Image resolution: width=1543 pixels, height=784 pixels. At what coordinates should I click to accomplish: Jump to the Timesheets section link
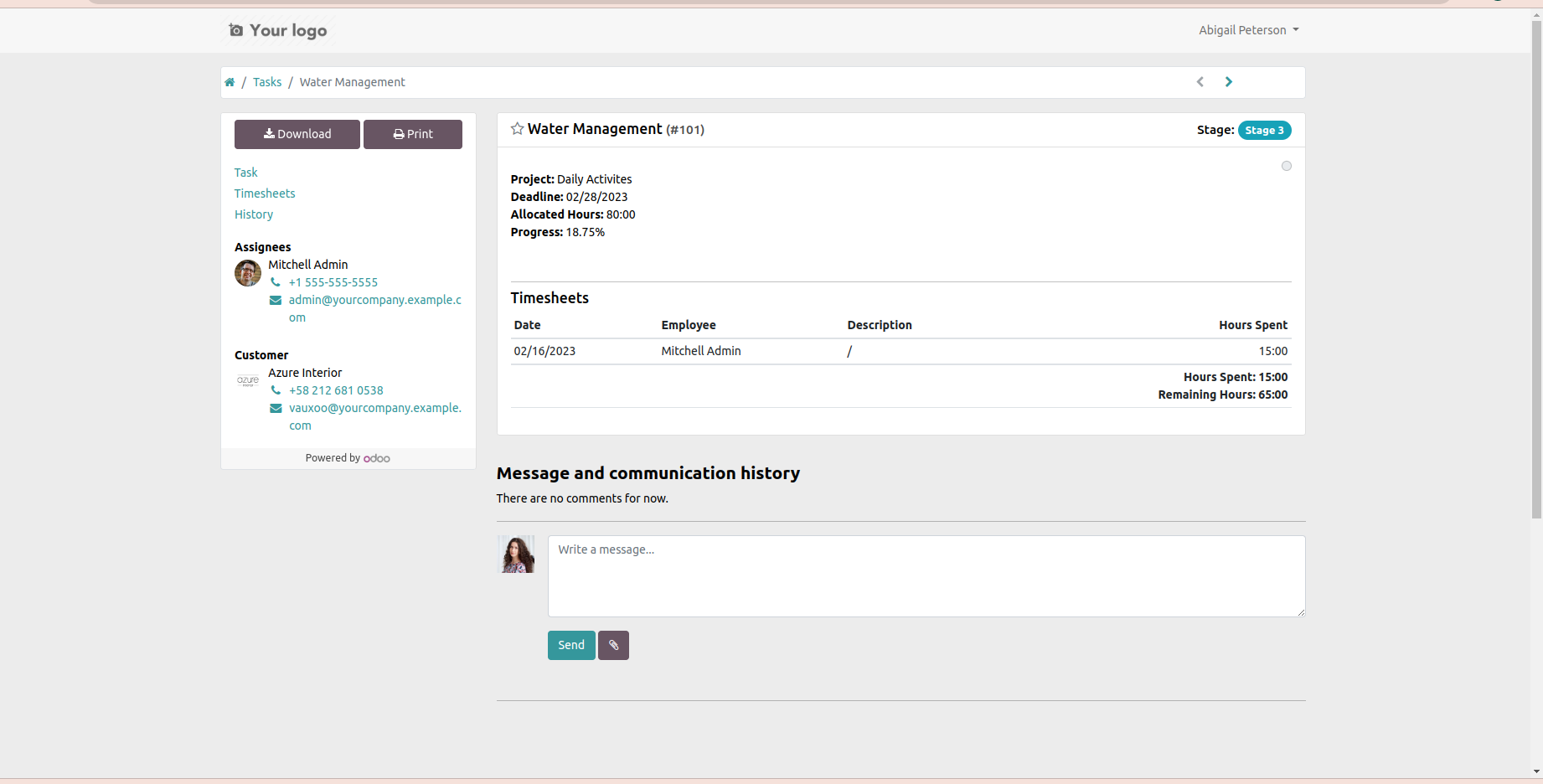(x=265, y=193)
